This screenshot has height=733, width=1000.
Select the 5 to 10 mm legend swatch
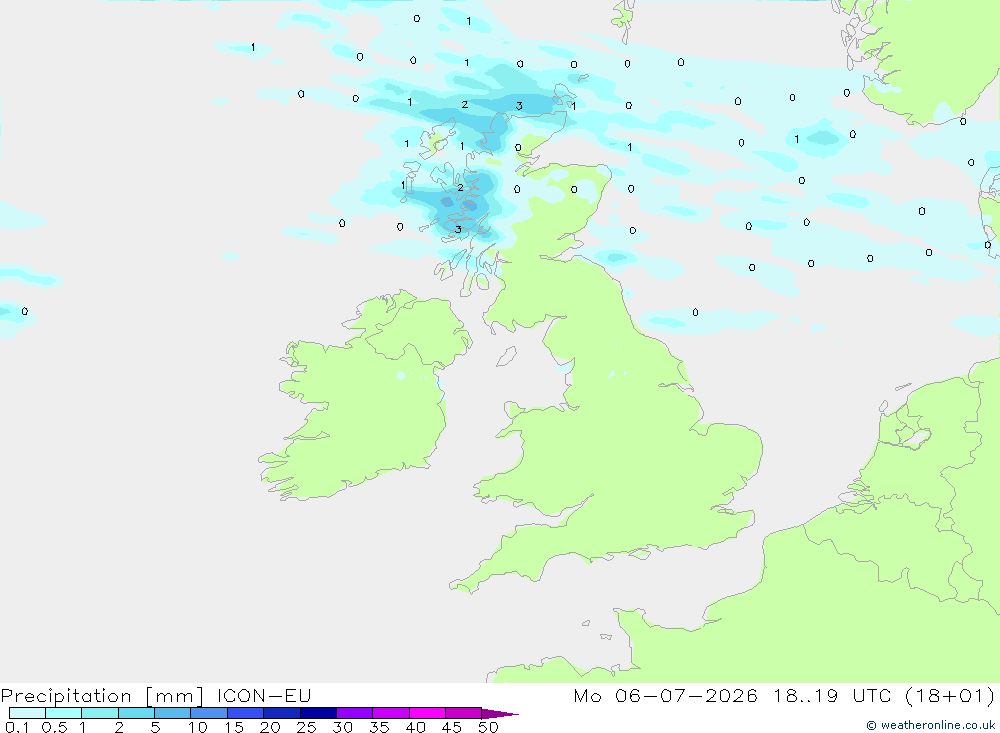(172, 713)
